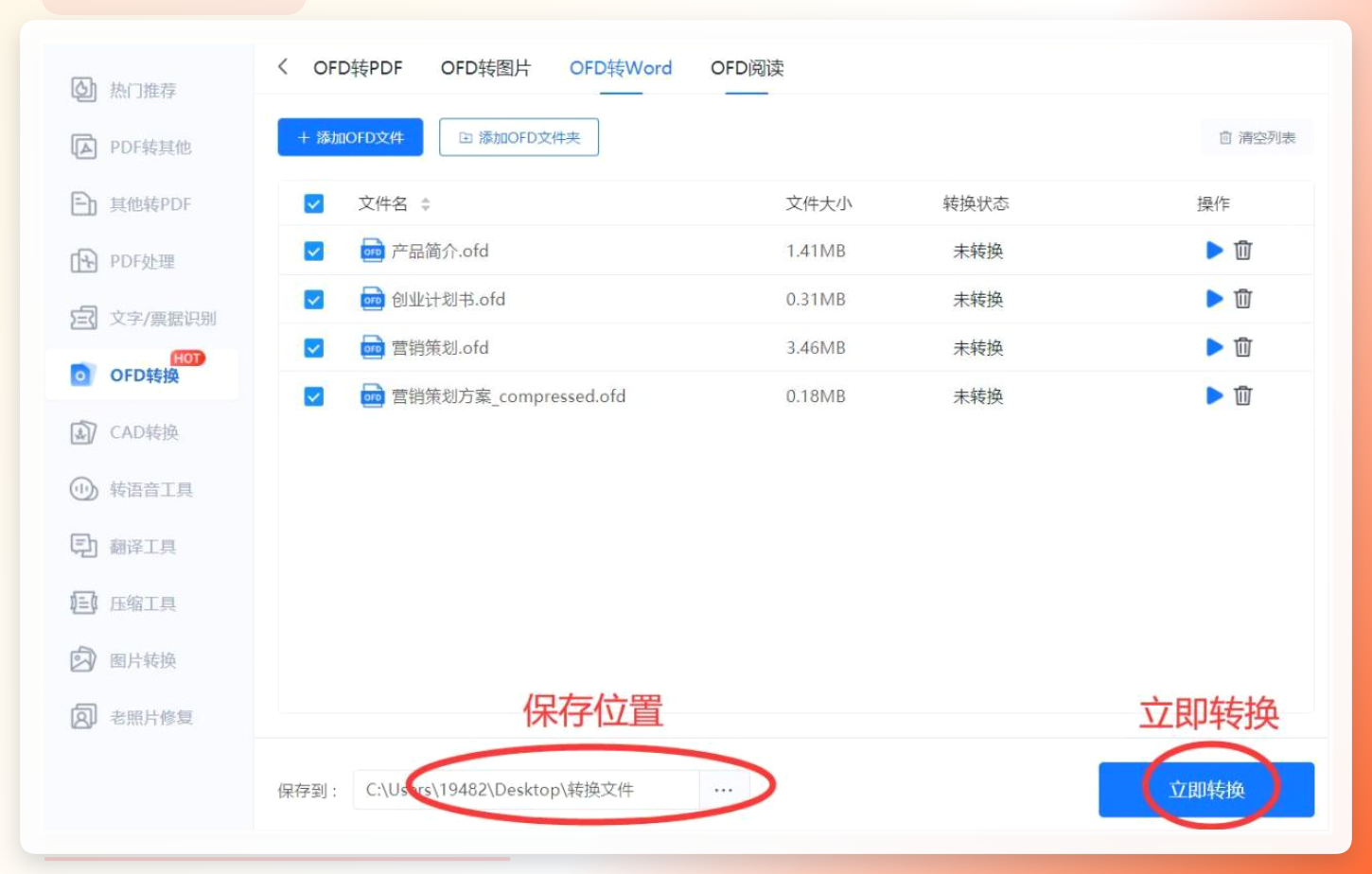The image size is (1372, 874).
Task: Convert 营销策划方案_compressed.ofd with play icon
Action: pos(1215,395)
